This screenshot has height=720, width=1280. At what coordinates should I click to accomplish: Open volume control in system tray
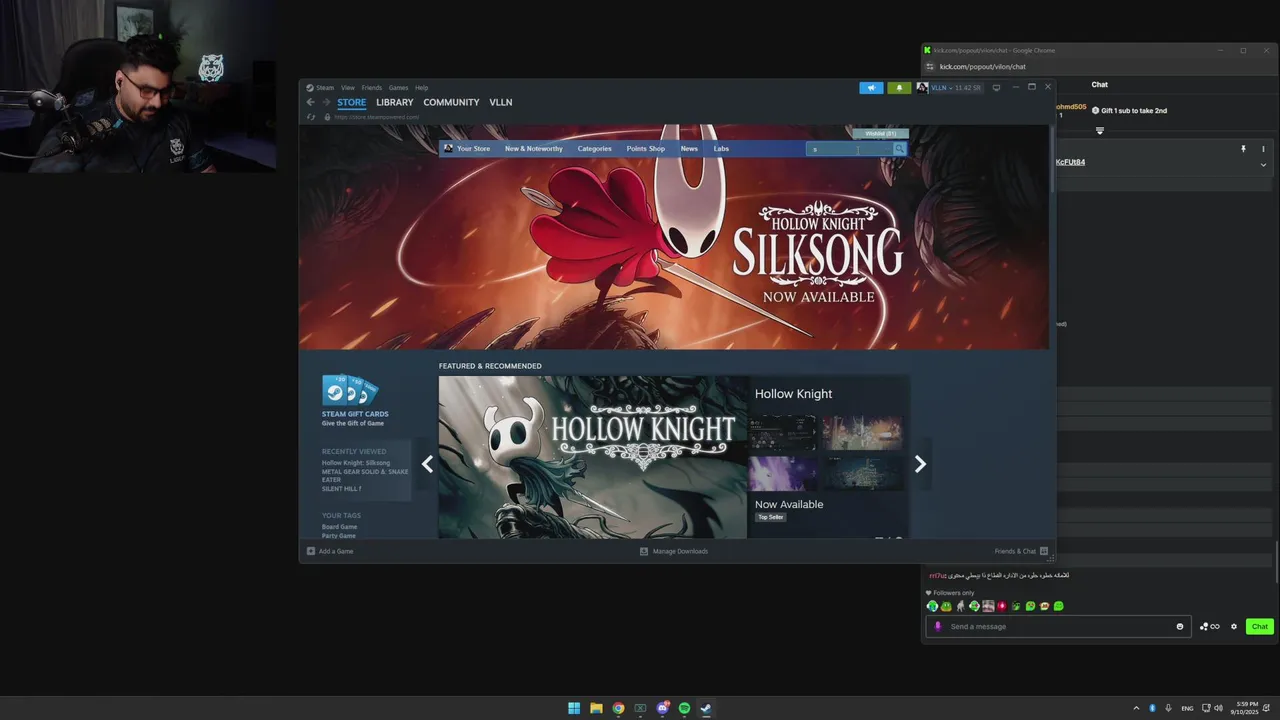pos(1218,708)
